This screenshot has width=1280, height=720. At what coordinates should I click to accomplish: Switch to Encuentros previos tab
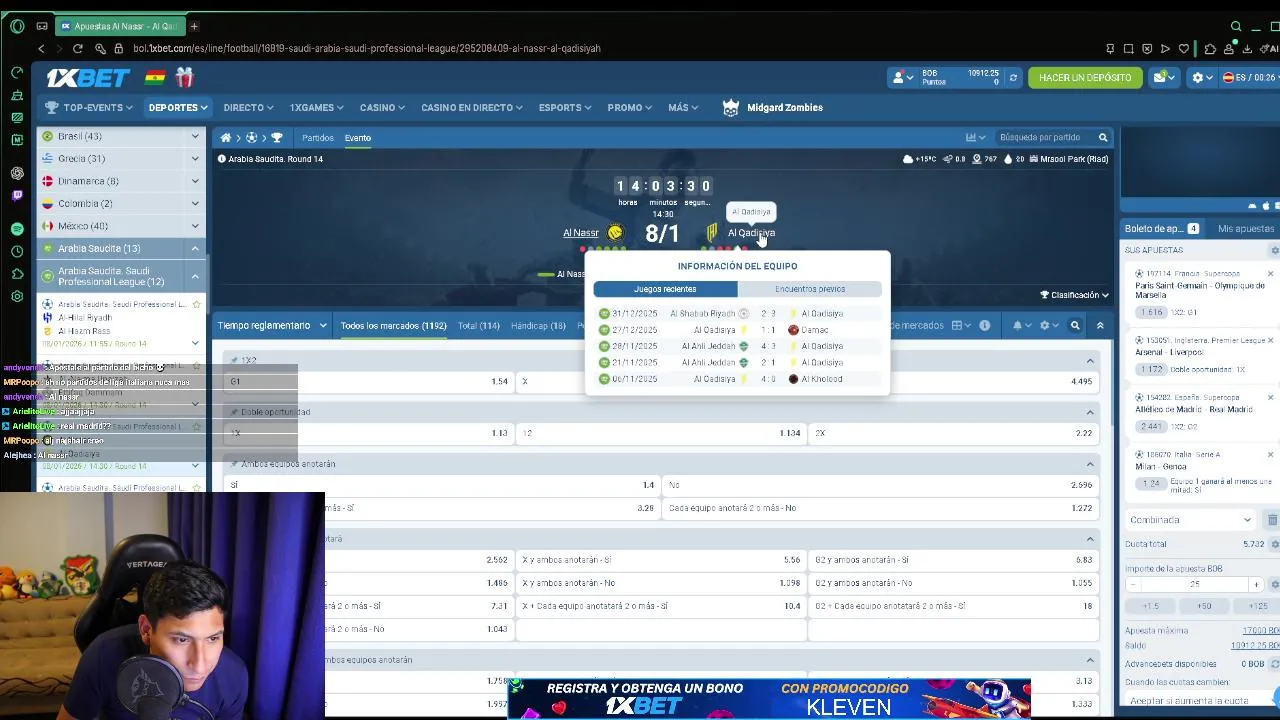click(x=810, y=289)
